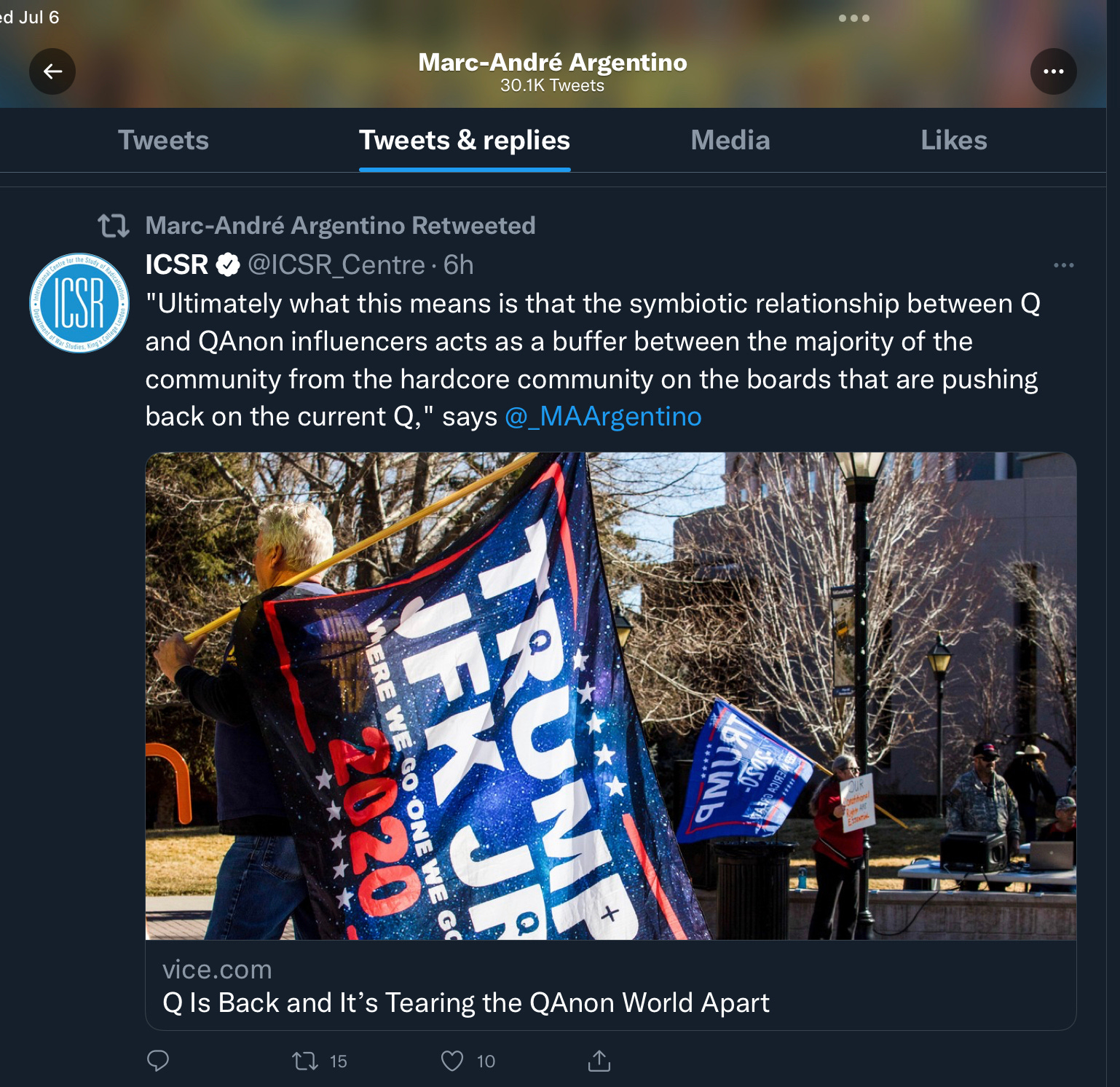The height and width of the screenshot is (1087, 1120).
Task: Open the @_MAArgentino mention link
Action: [x=603, y=417]
